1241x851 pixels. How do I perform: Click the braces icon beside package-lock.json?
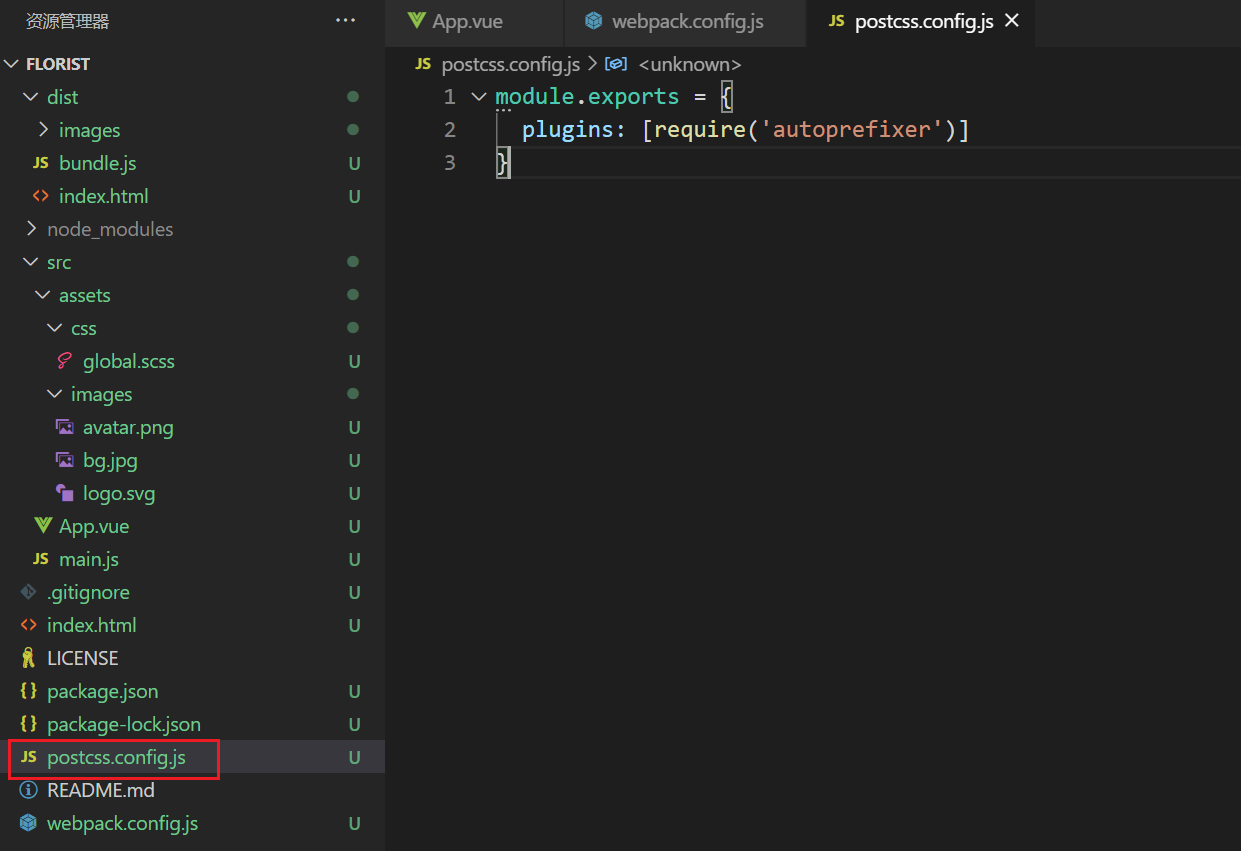[29, 724]
